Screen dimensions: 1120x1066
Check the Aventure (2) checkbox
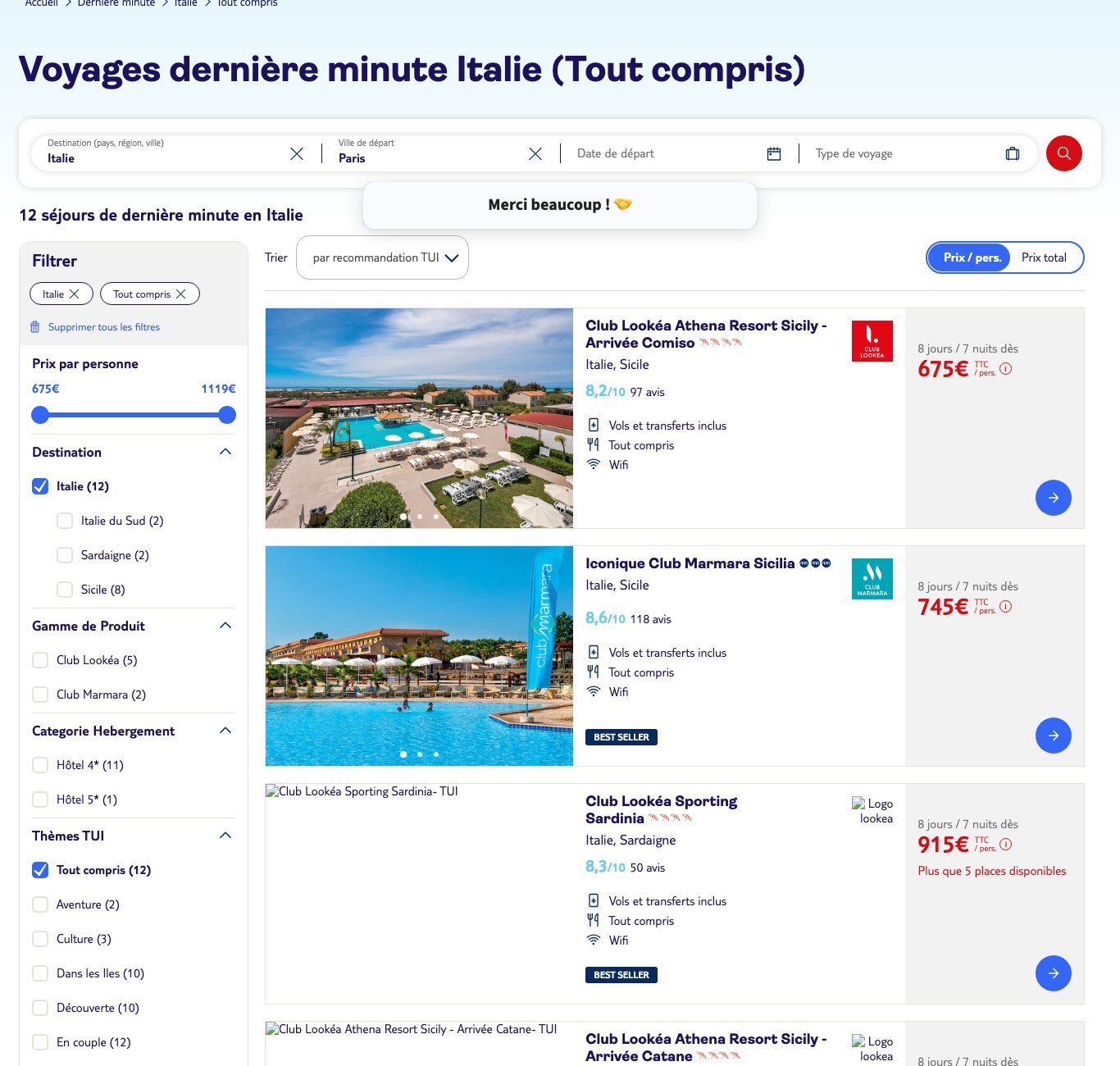pos(40,904)
